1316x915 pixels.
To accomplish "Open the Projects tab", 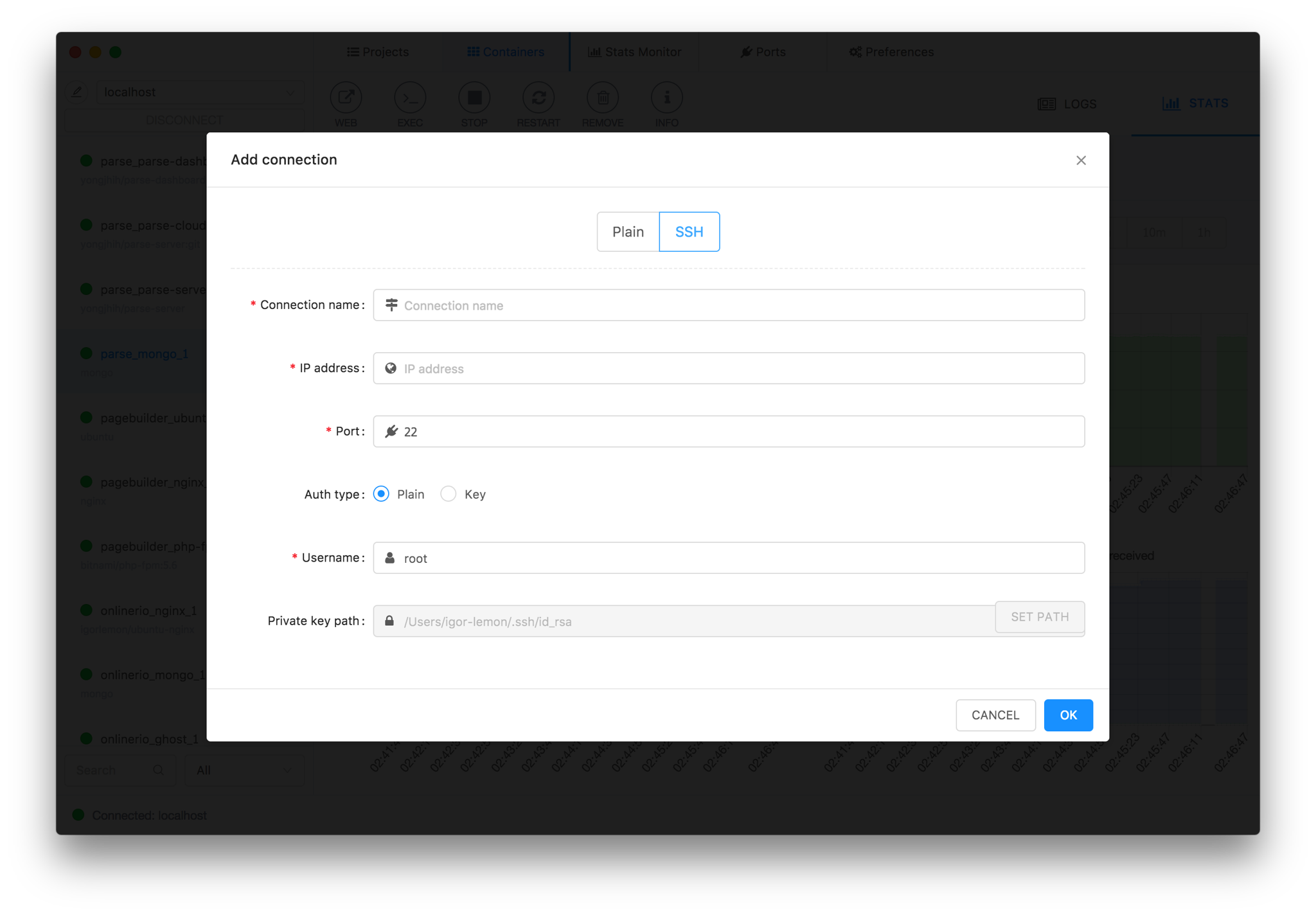I will click(378, 51).
